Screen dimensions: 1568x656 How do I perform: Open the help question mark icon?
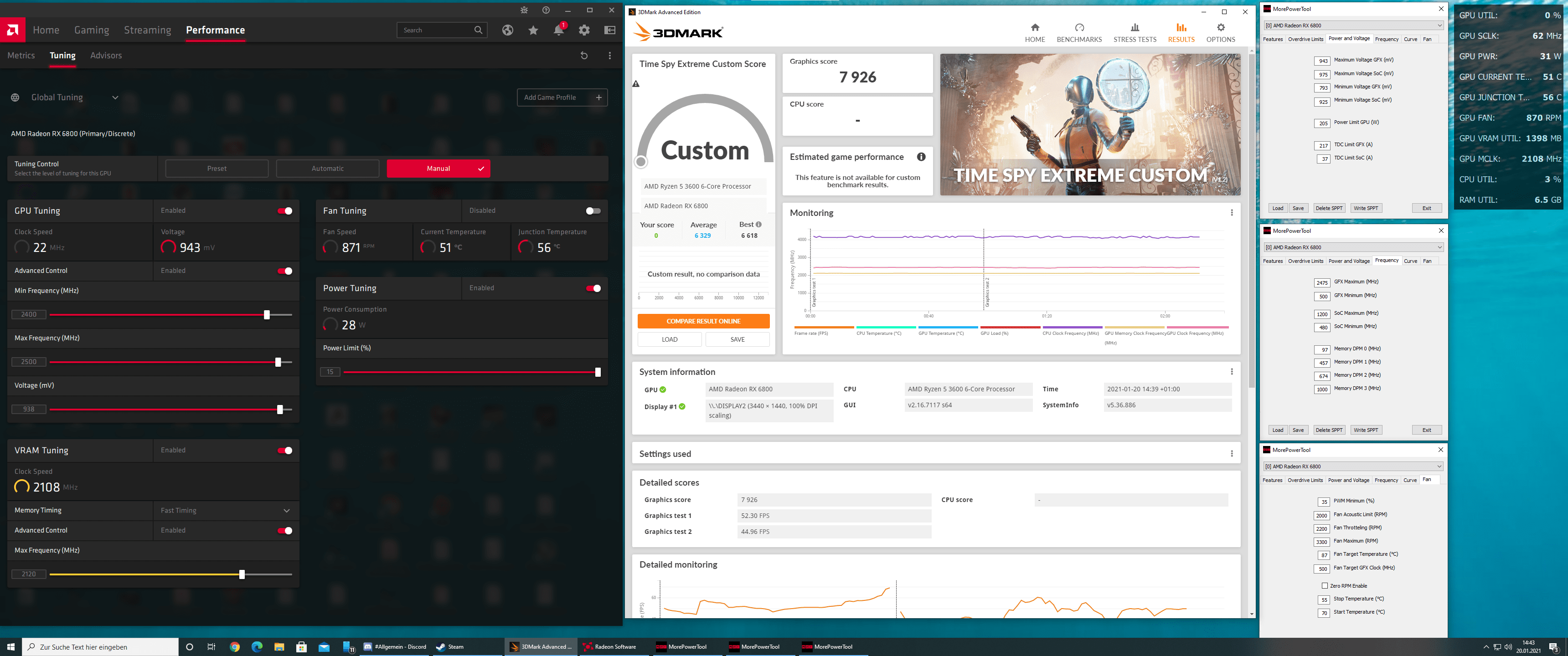coord(546,10)
